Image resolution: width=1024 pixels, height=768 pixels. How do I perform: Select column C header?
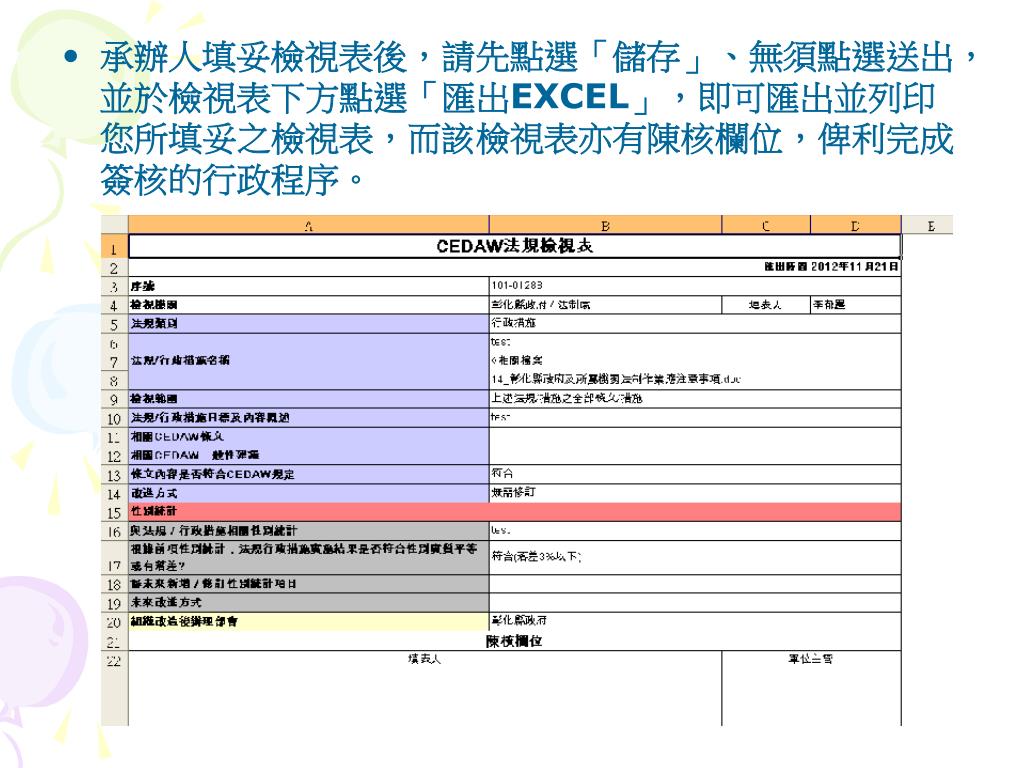pyautogui.click(x=766, y=225)
